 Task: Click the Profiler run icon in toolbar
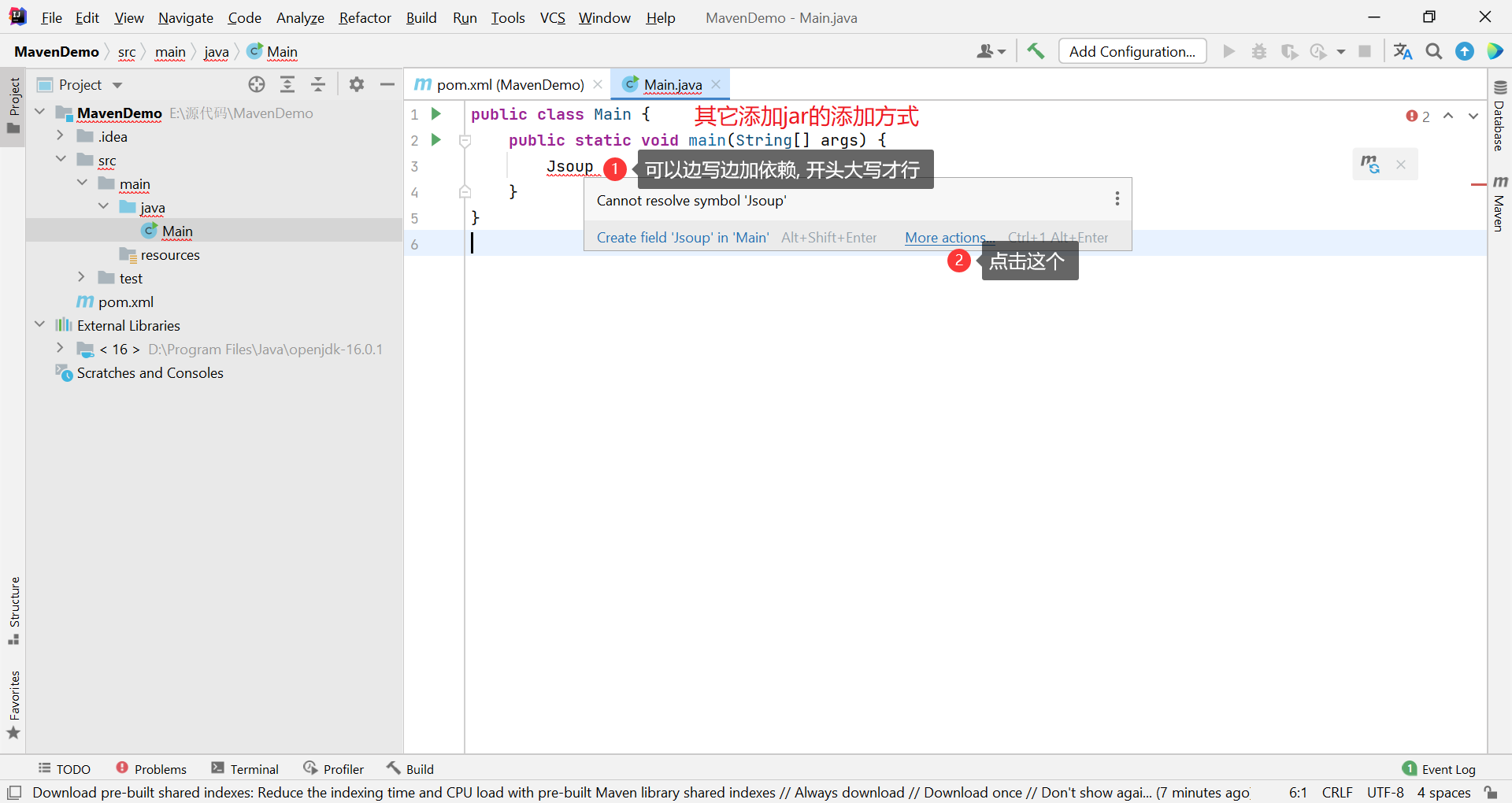1318,51
